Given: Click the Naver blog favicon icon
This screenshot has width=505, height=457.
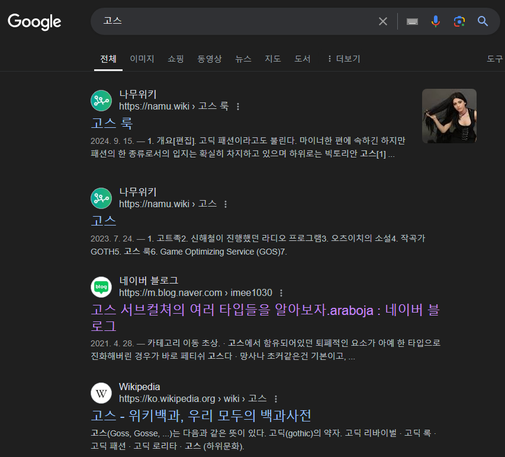Looking at the screenshot, I should (101, 287).
